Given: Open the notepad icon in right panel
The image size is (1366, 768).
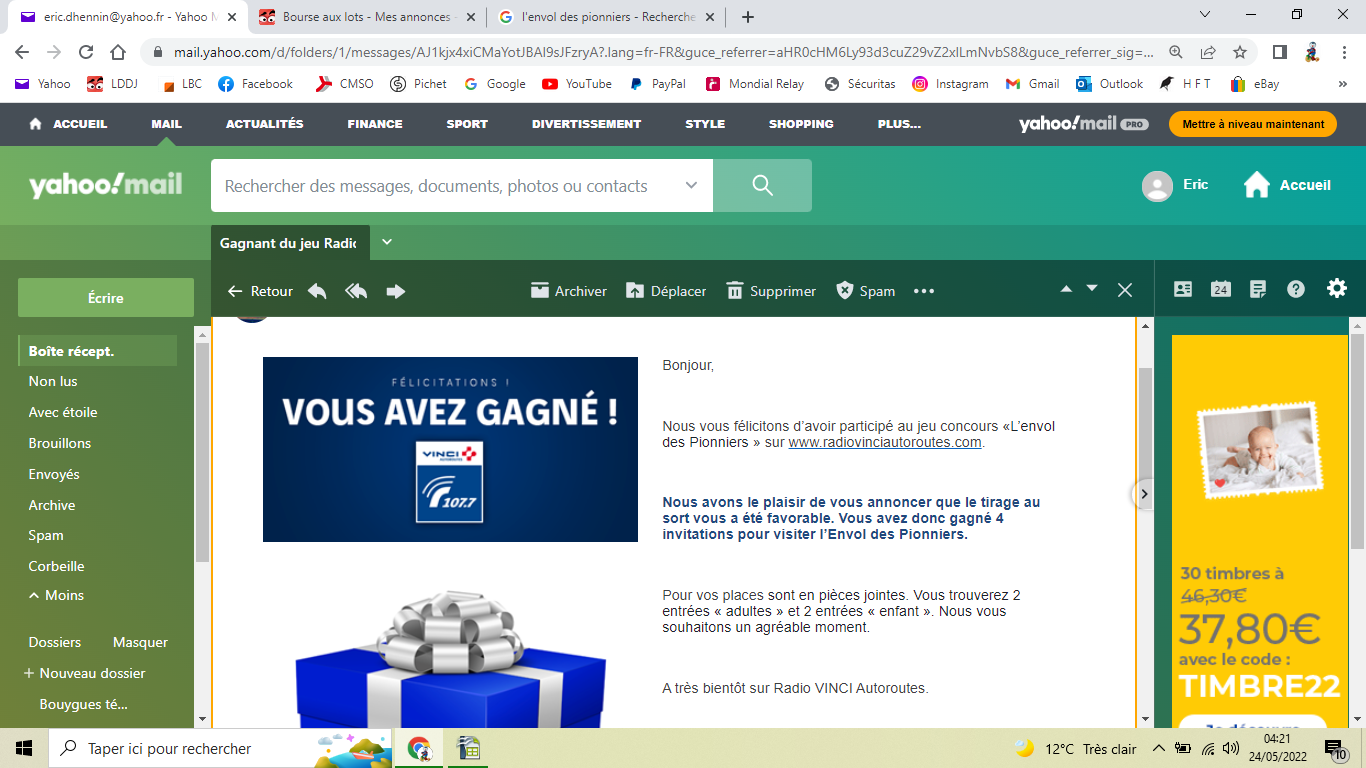Looking at the screenshot, I should tap(1258, 289).
